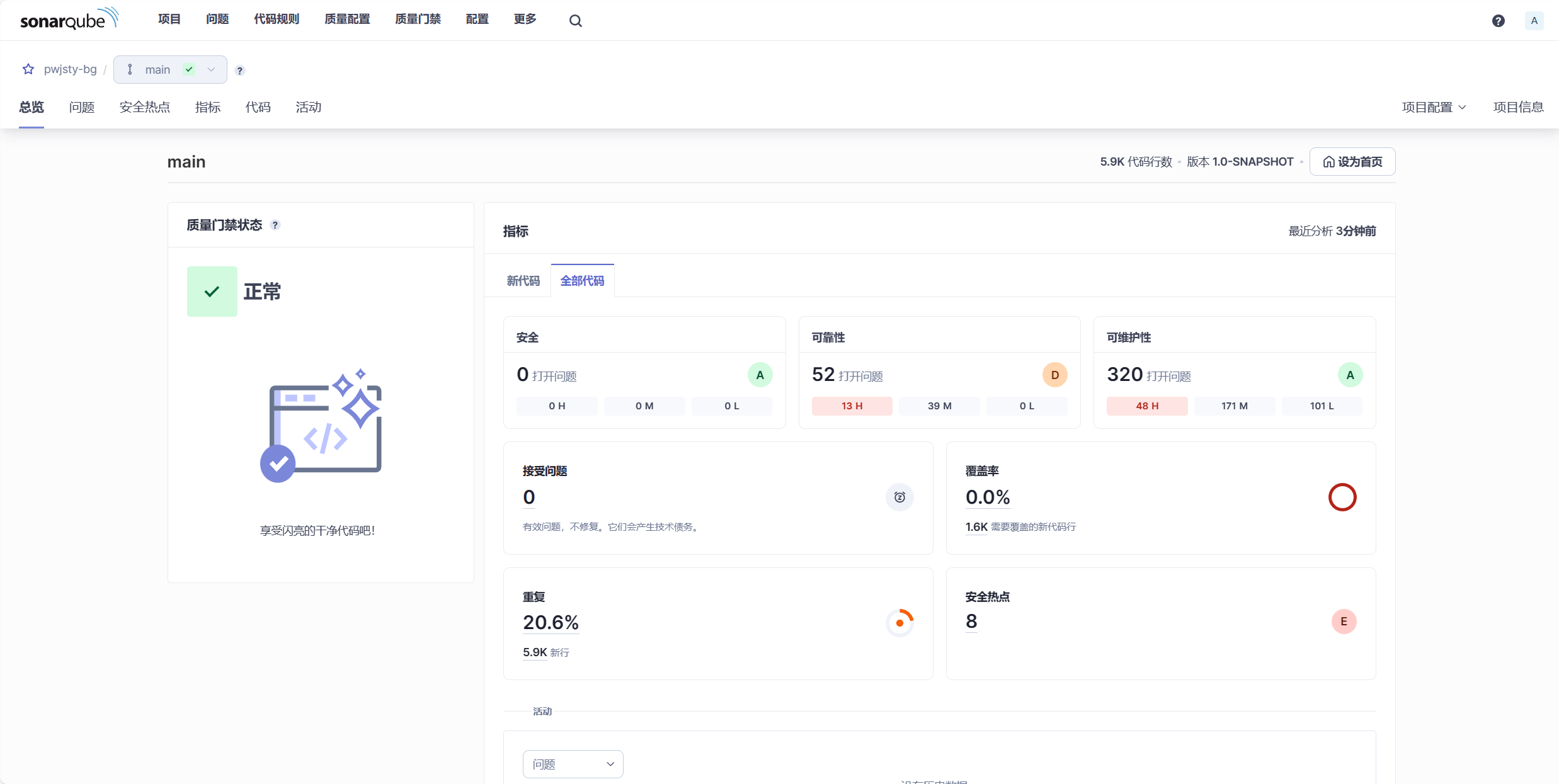Click the 20.6% duplication value
The image size is (1559, 784).
551,623
